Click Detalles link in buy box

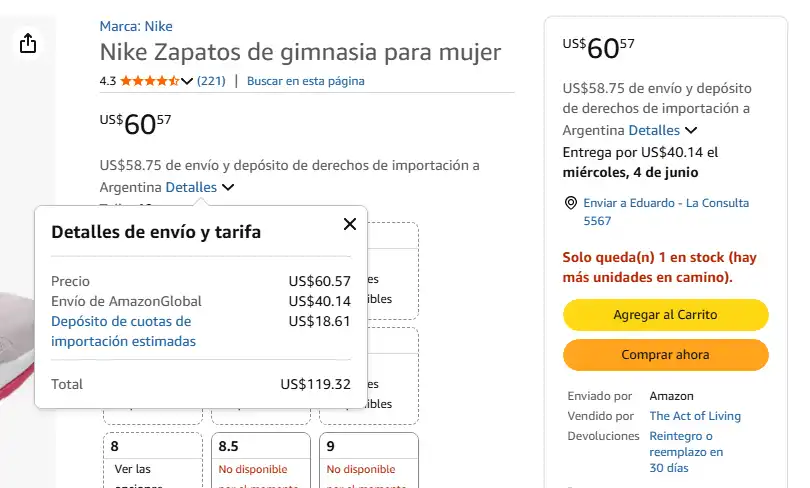[654, 131]
